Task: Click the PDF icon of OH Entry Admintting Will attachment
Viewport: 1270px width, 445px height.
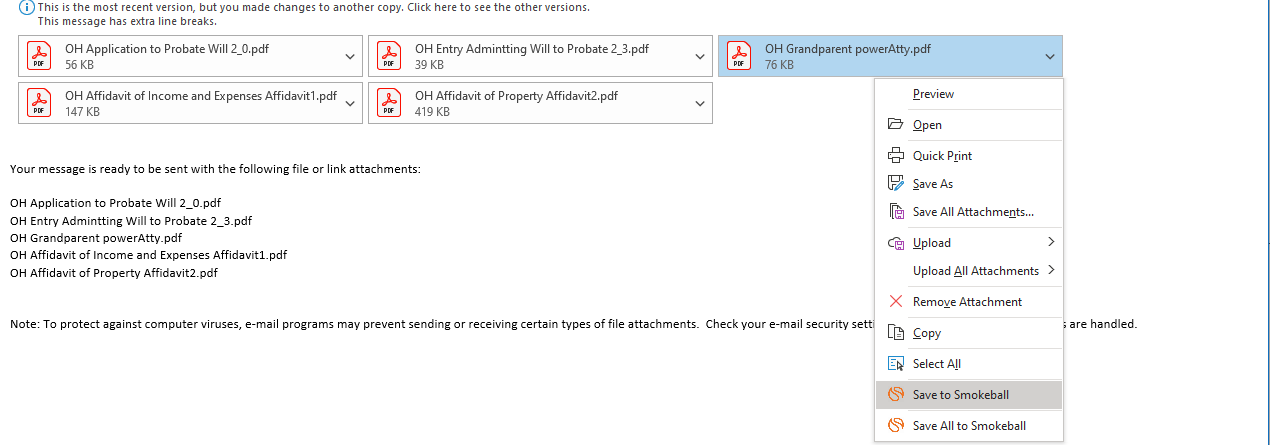Action: [389, 56]
